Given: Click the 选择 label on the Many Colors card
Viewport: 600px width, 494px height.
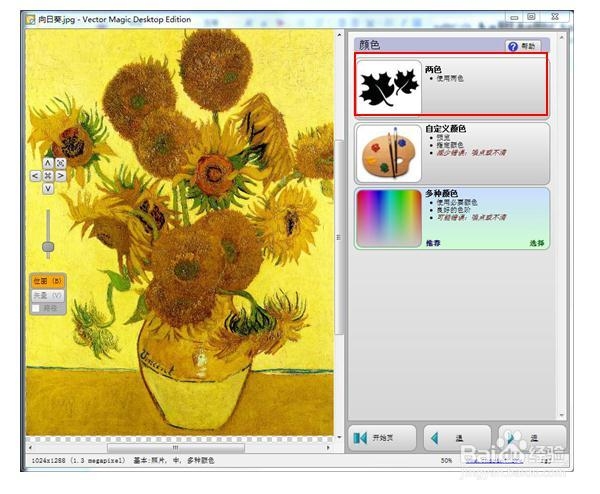Looking at the screenshot, I should click(537, 243).
